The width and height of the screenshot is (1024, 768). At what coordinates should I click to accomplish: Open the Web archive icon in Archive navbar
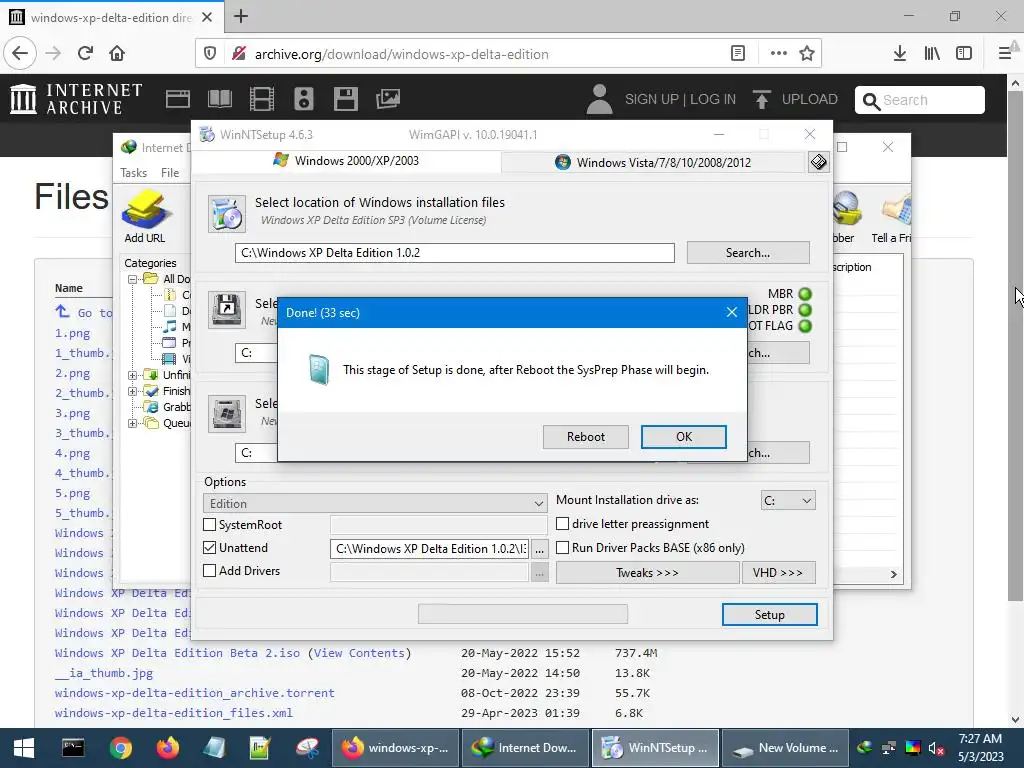pos(178,99)
